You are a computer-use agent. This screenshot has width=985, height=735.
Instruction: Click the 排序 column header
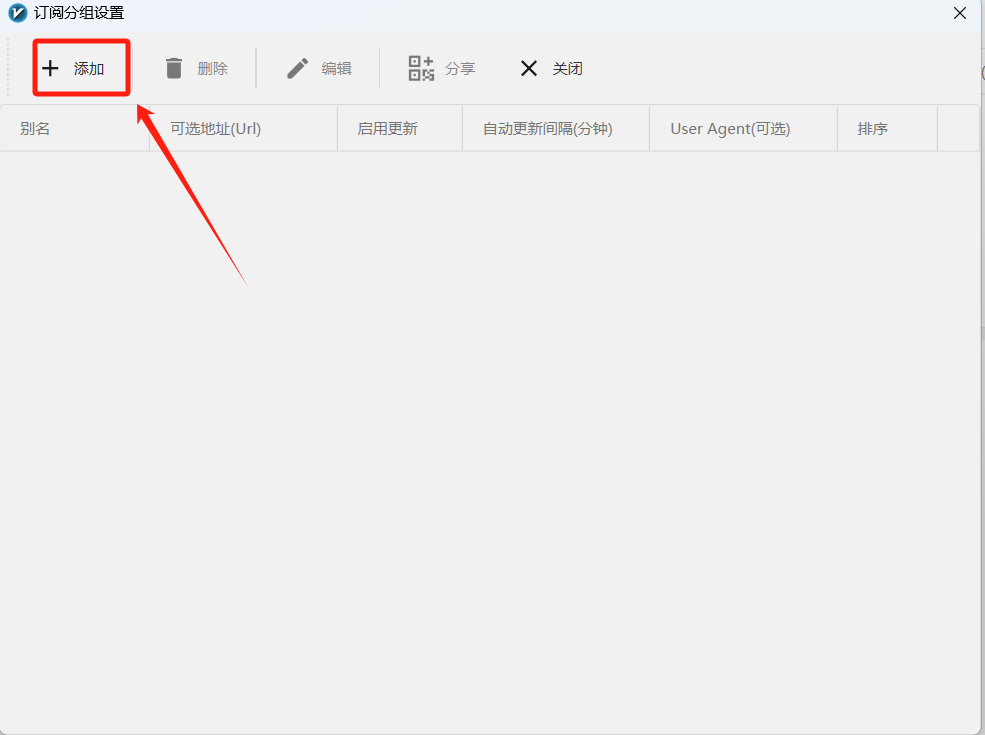pyautogui.click(x=872, y=129)
